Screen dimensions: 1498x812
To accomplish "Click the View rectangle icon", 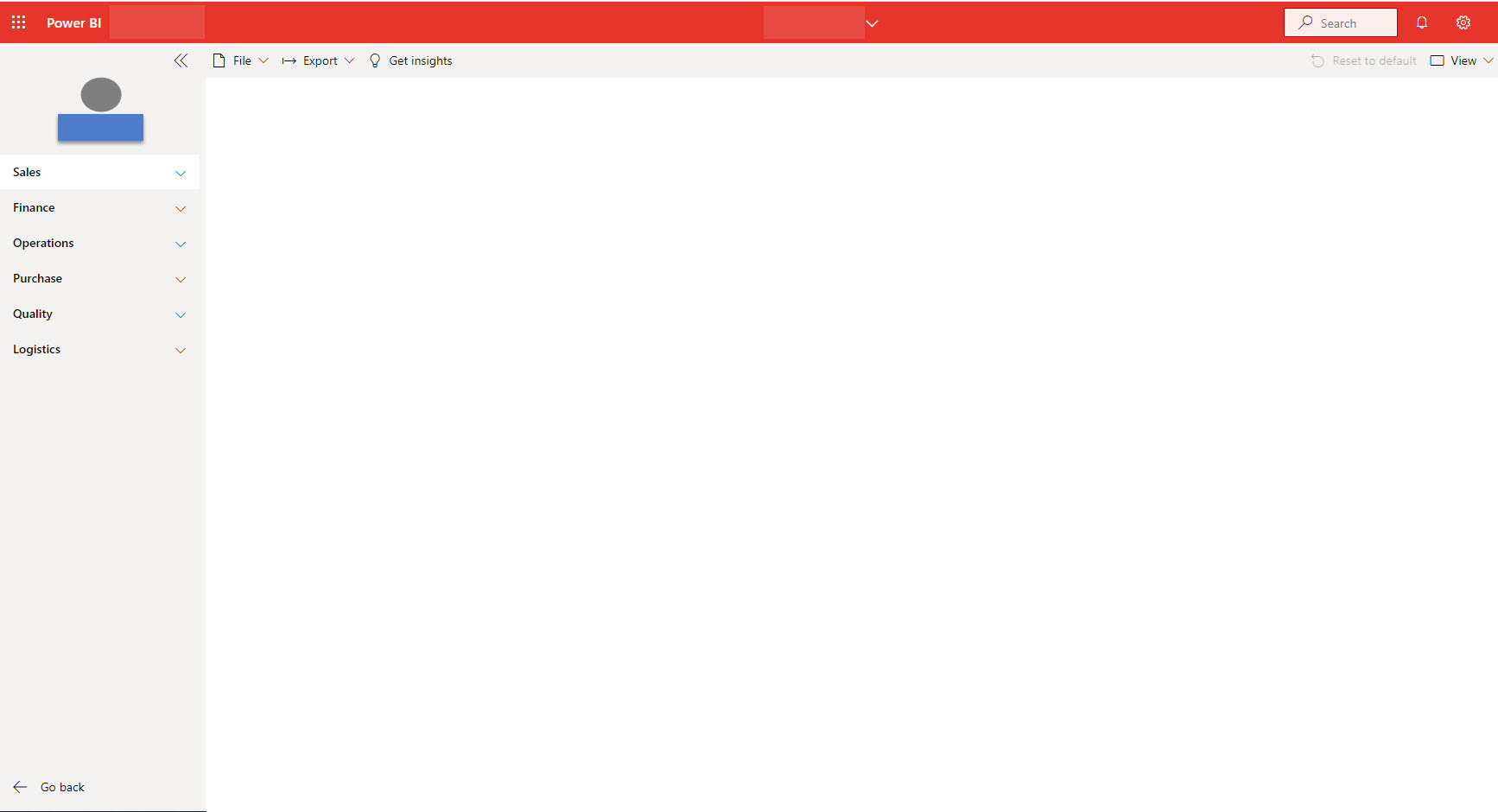I will click(1438, 60).
